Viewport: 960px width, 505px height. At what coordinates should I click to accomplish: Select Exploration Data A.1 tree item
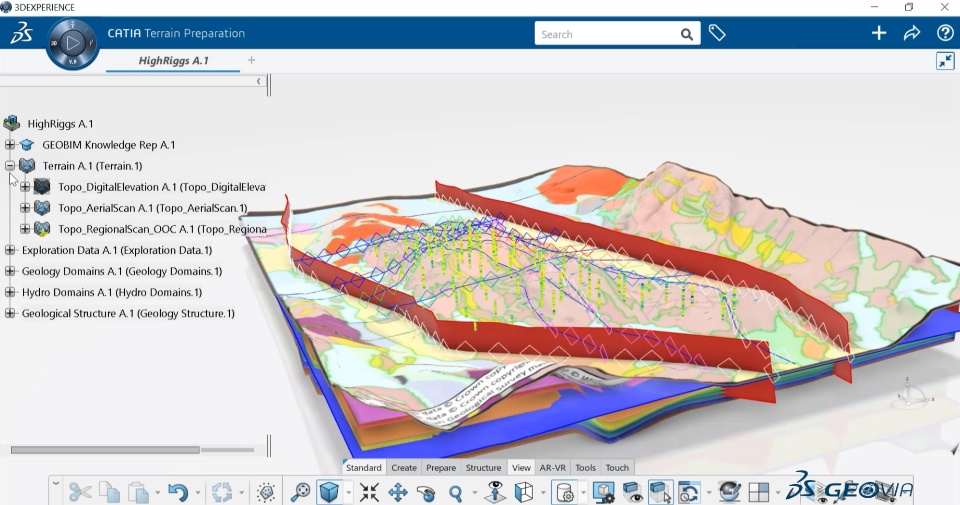coord(117,250)
